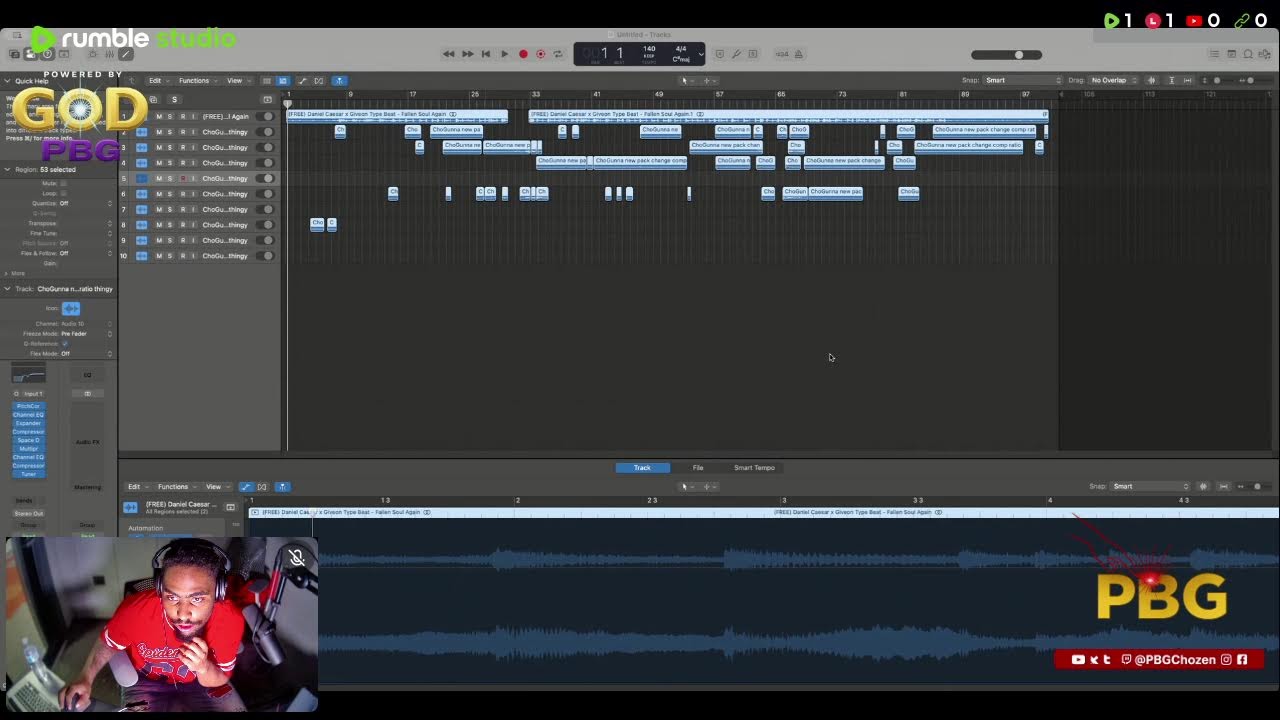Check the region Loop checkbox

[63, 193]
